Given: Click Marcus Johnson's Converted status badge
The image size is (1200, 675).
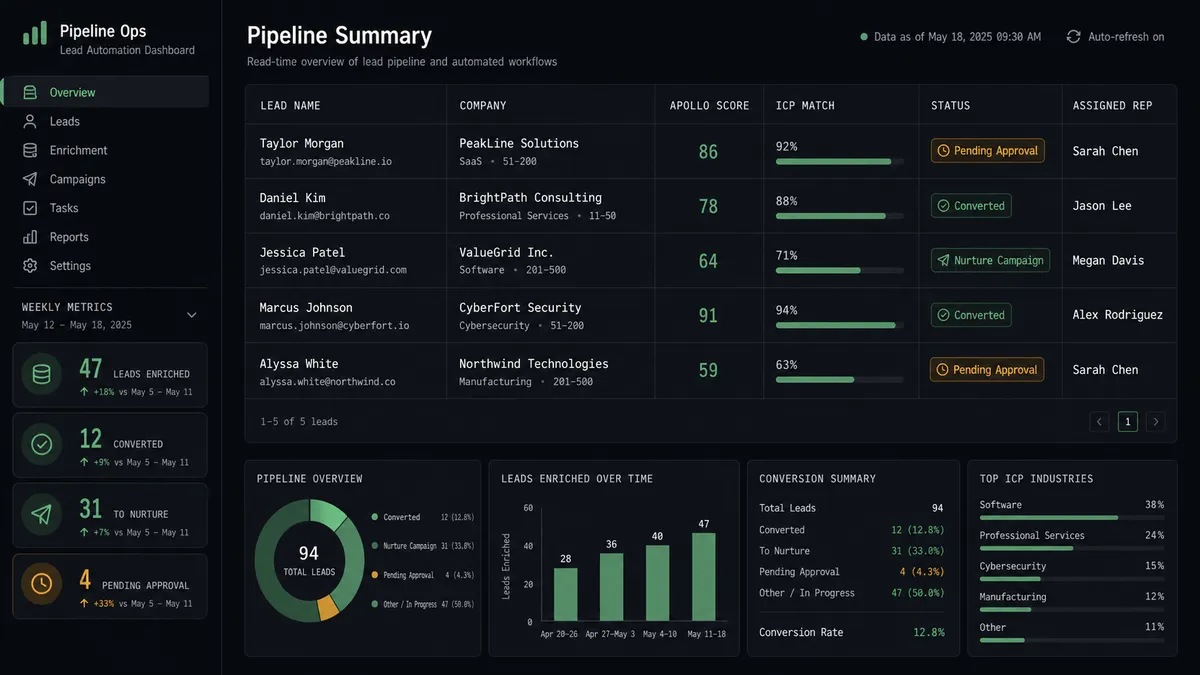Looking at the screenshot, I should tap(971, 315).
